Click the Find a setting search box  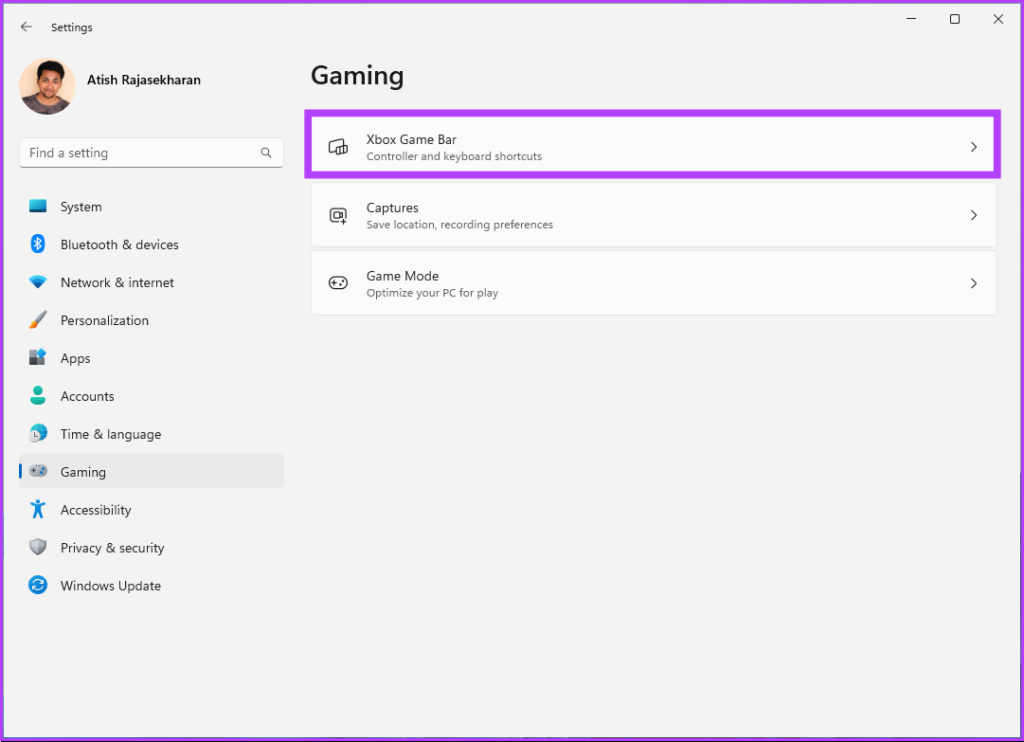tap(140, 153)
